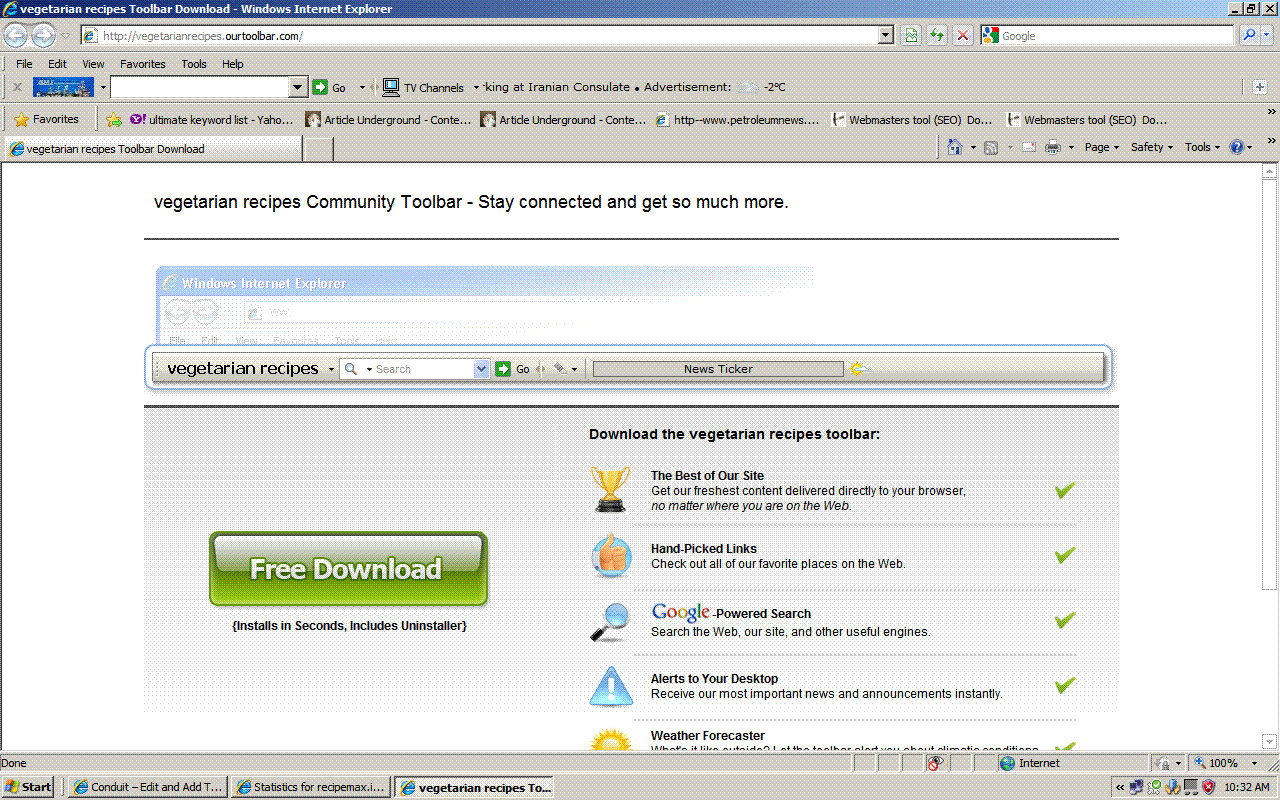Open the Go button dropdown arrow
The height and width of the screenshot is (800, 1280).
362,87
